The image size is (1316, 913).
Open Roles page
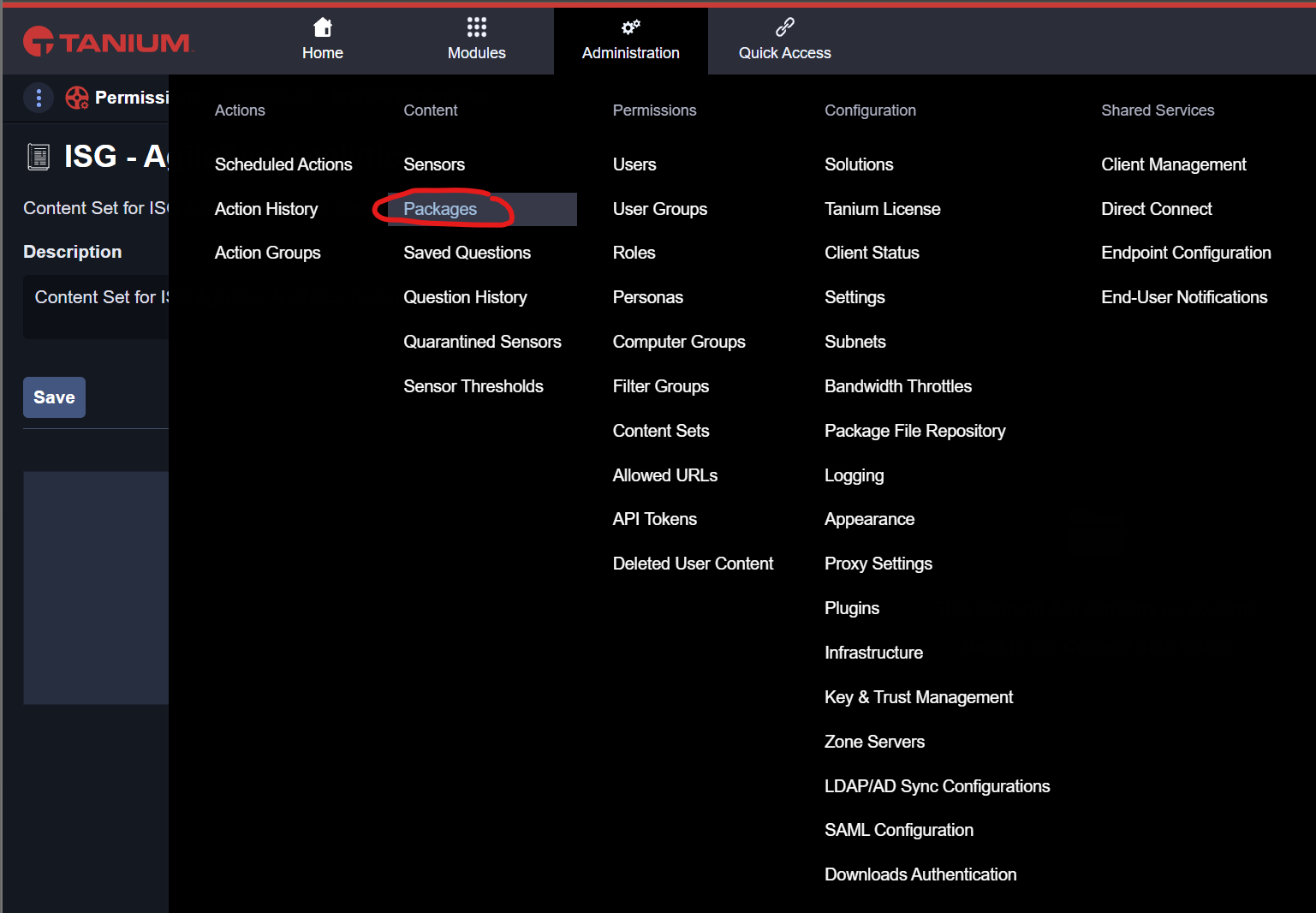point(634,253)
